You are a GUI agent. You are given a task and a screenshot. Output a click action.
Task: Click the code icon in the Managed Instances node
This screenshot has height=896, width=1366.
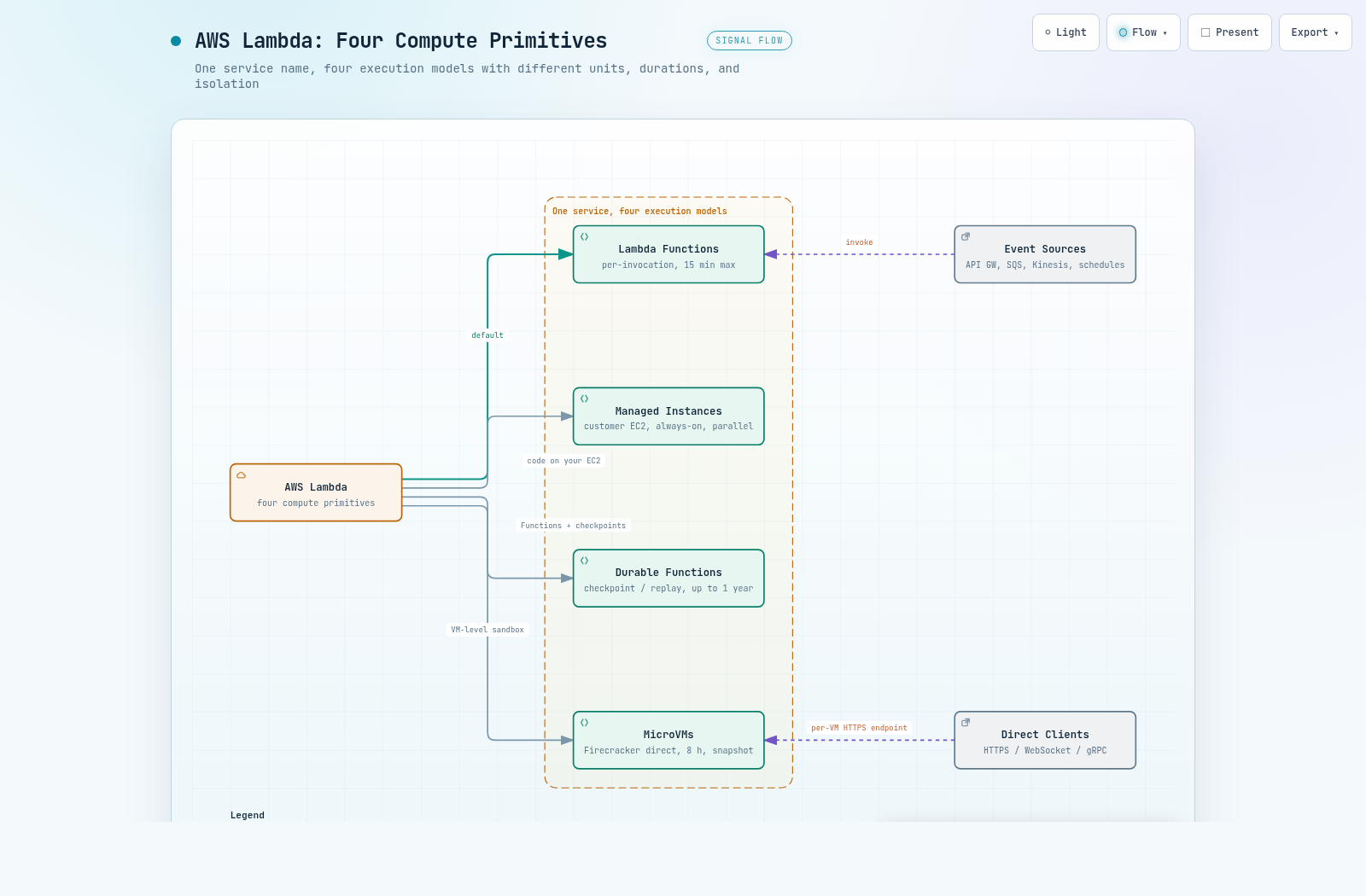585,399
